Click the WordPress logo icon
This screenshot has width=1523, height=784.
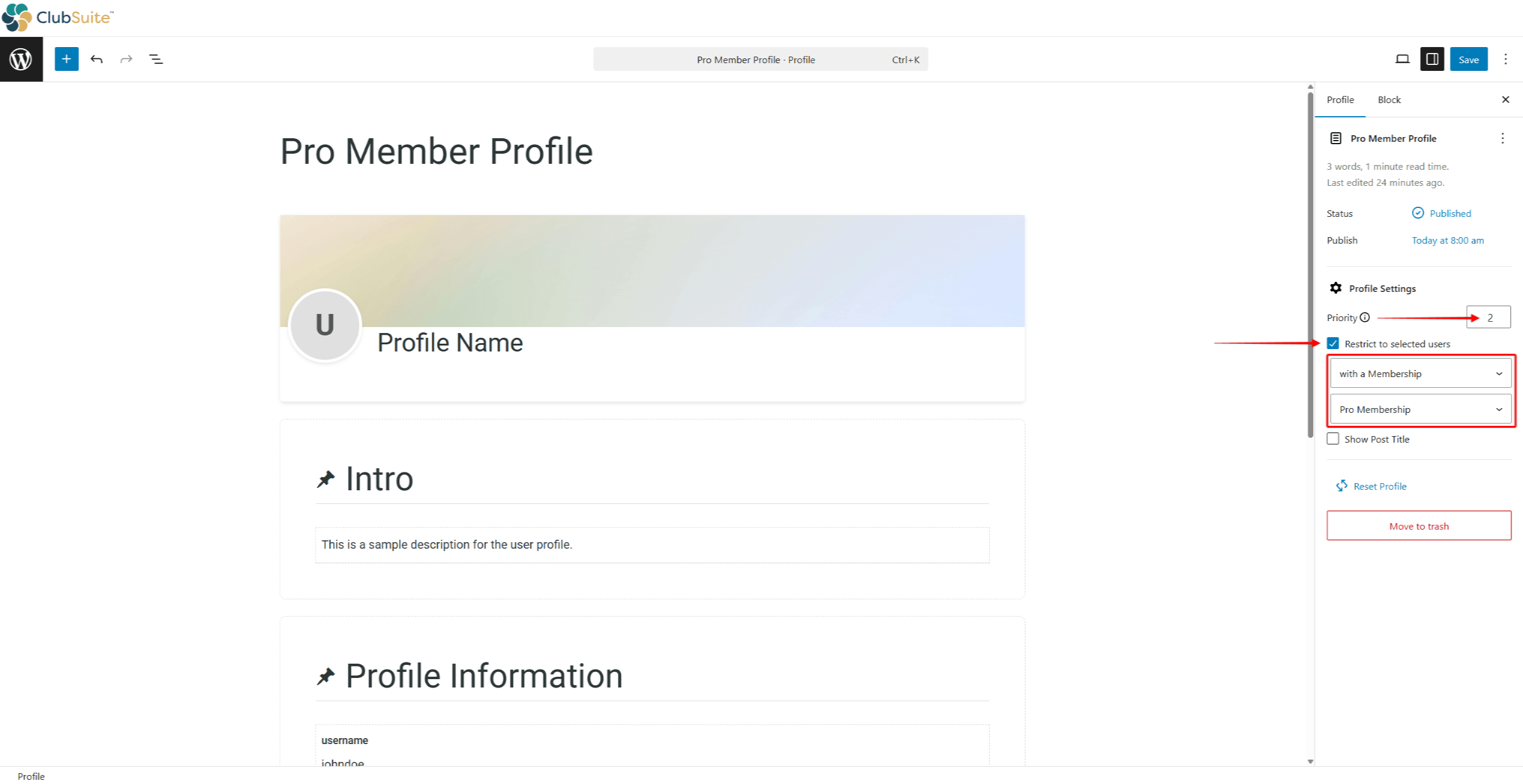click(x=21, y=59)
